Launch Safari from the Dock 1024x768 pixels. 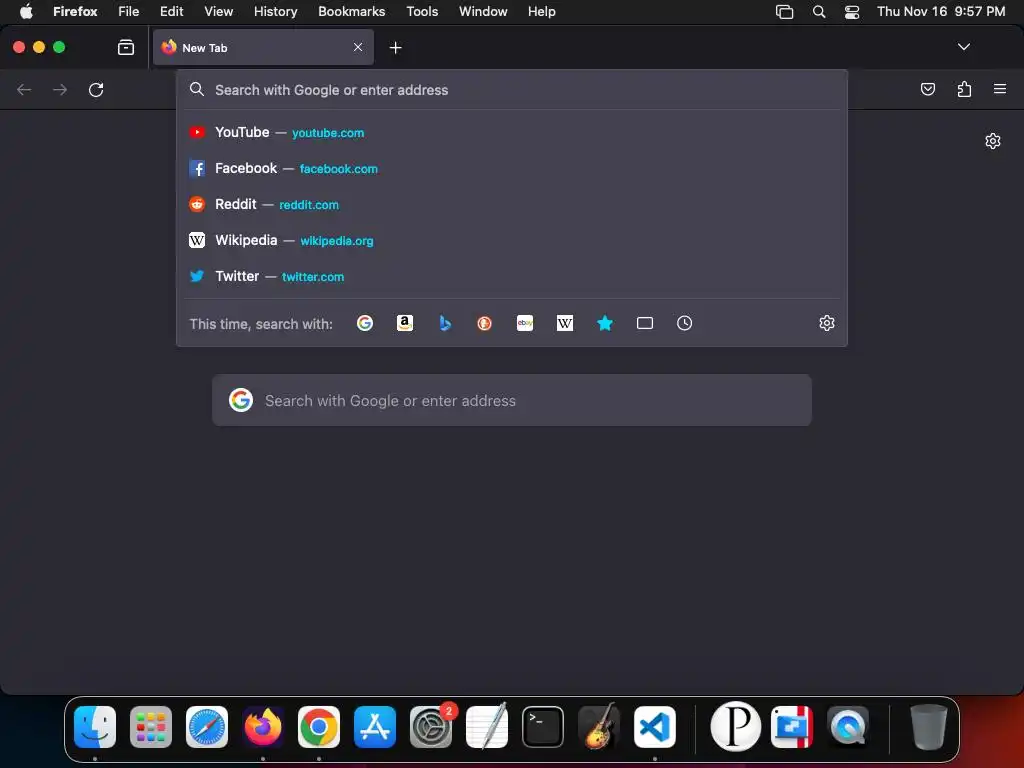(x=207, y=727)
